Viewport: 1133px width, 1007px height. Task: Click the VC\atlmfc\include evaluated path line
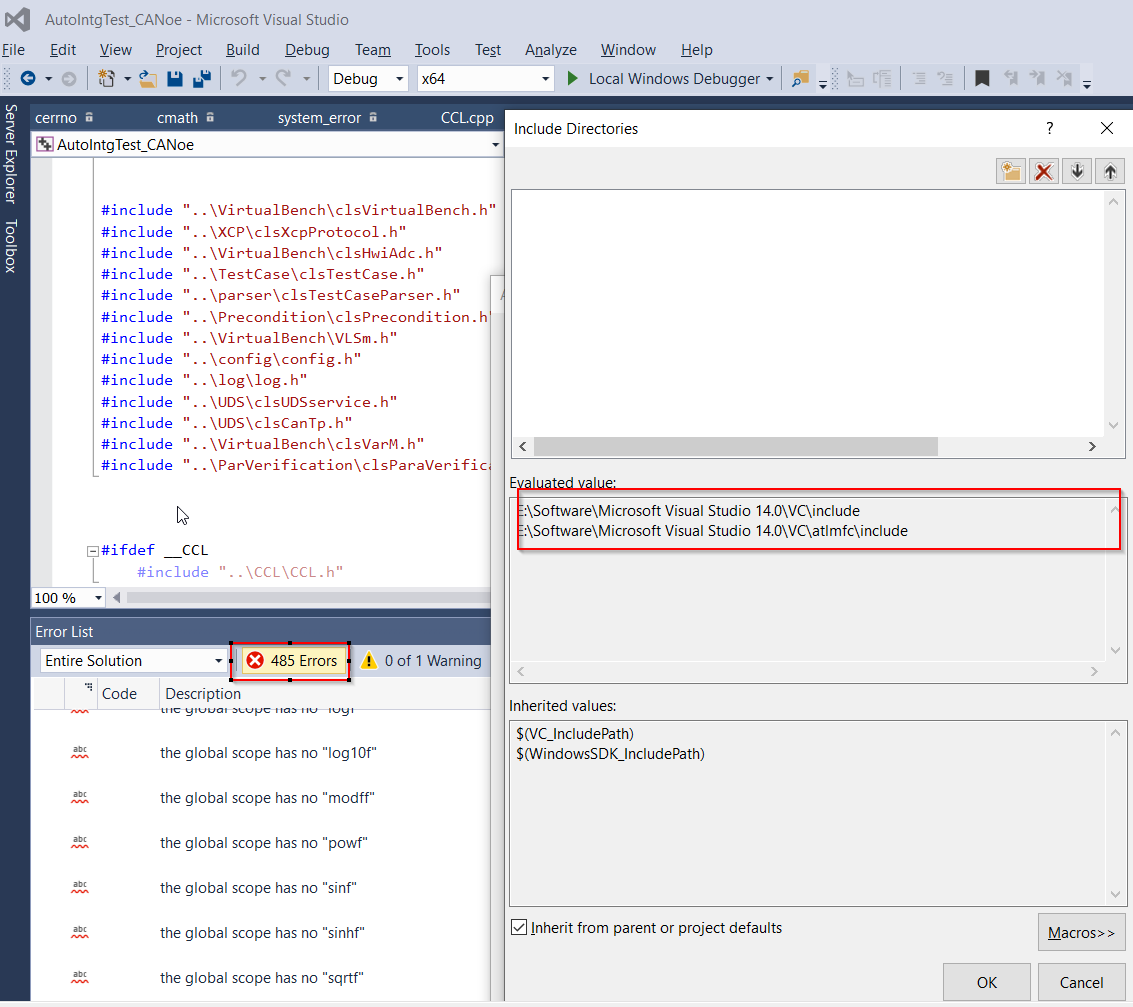point(712,531)
